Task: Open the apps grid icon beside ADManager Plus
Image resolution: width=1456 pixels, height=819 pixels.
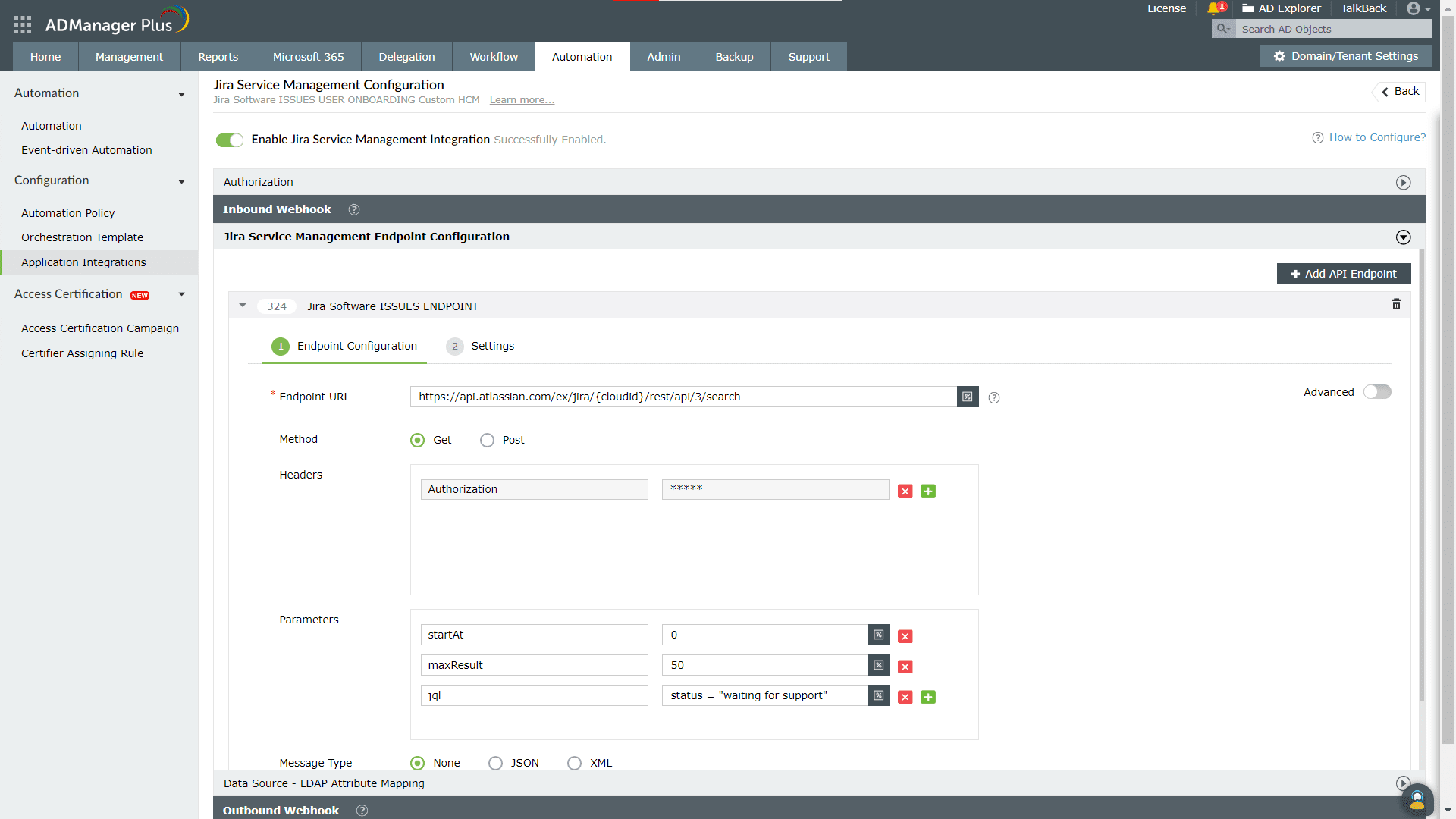Action: 22,24
